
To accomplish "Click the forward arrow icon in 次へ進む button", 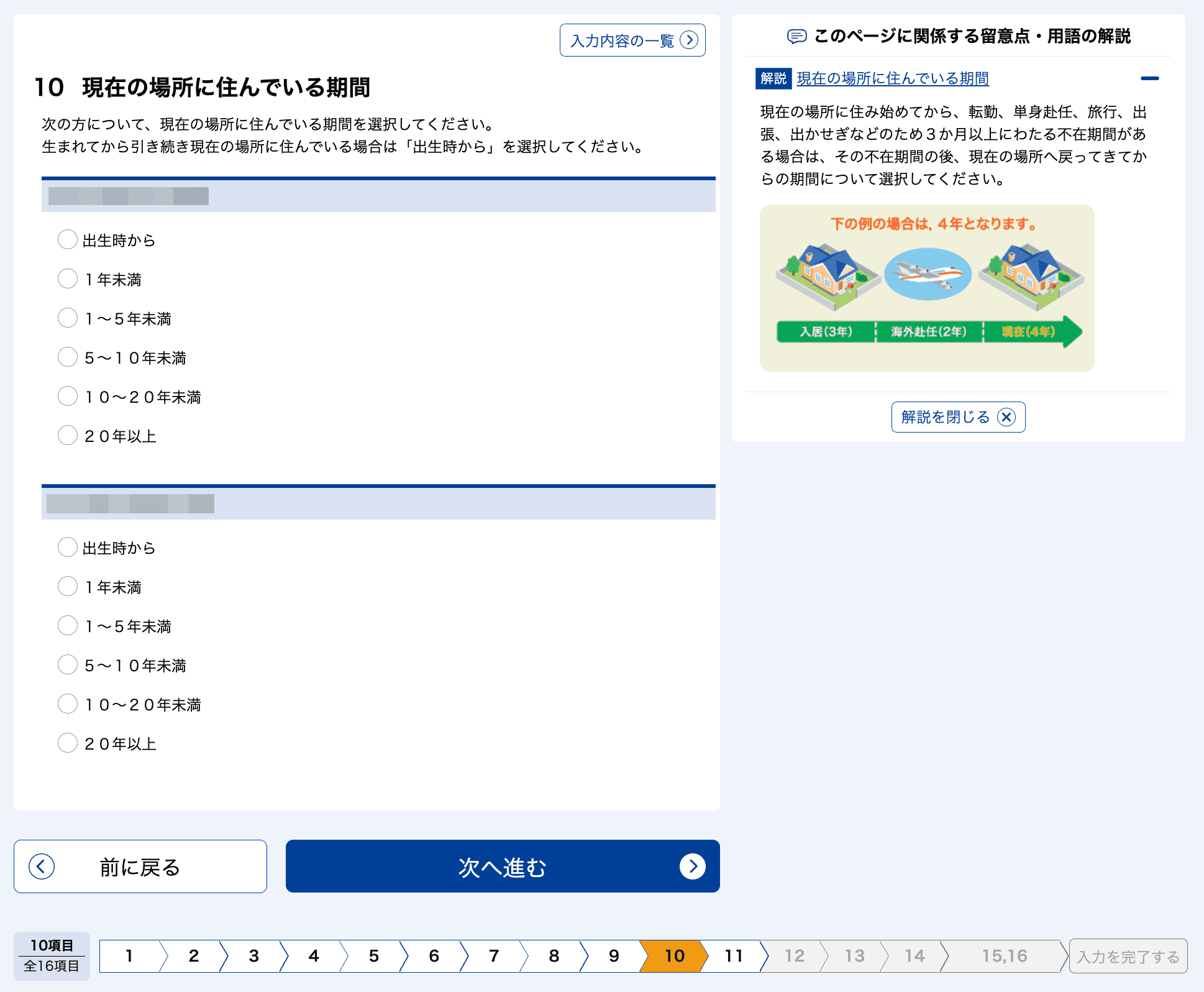I will pos(693,866).
